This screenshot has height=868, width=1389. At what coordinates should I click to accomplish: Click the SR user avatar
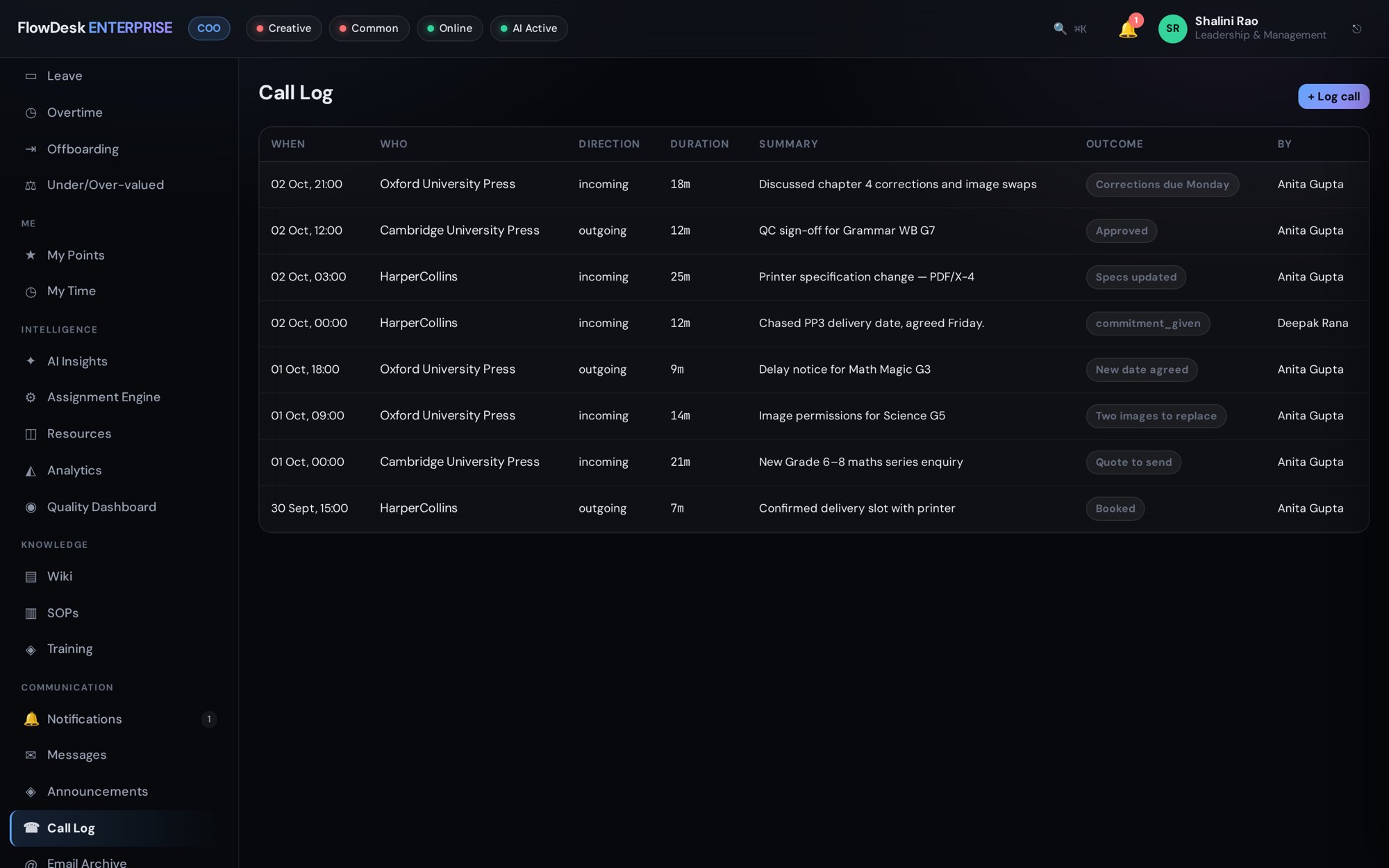coord(1172,28)
